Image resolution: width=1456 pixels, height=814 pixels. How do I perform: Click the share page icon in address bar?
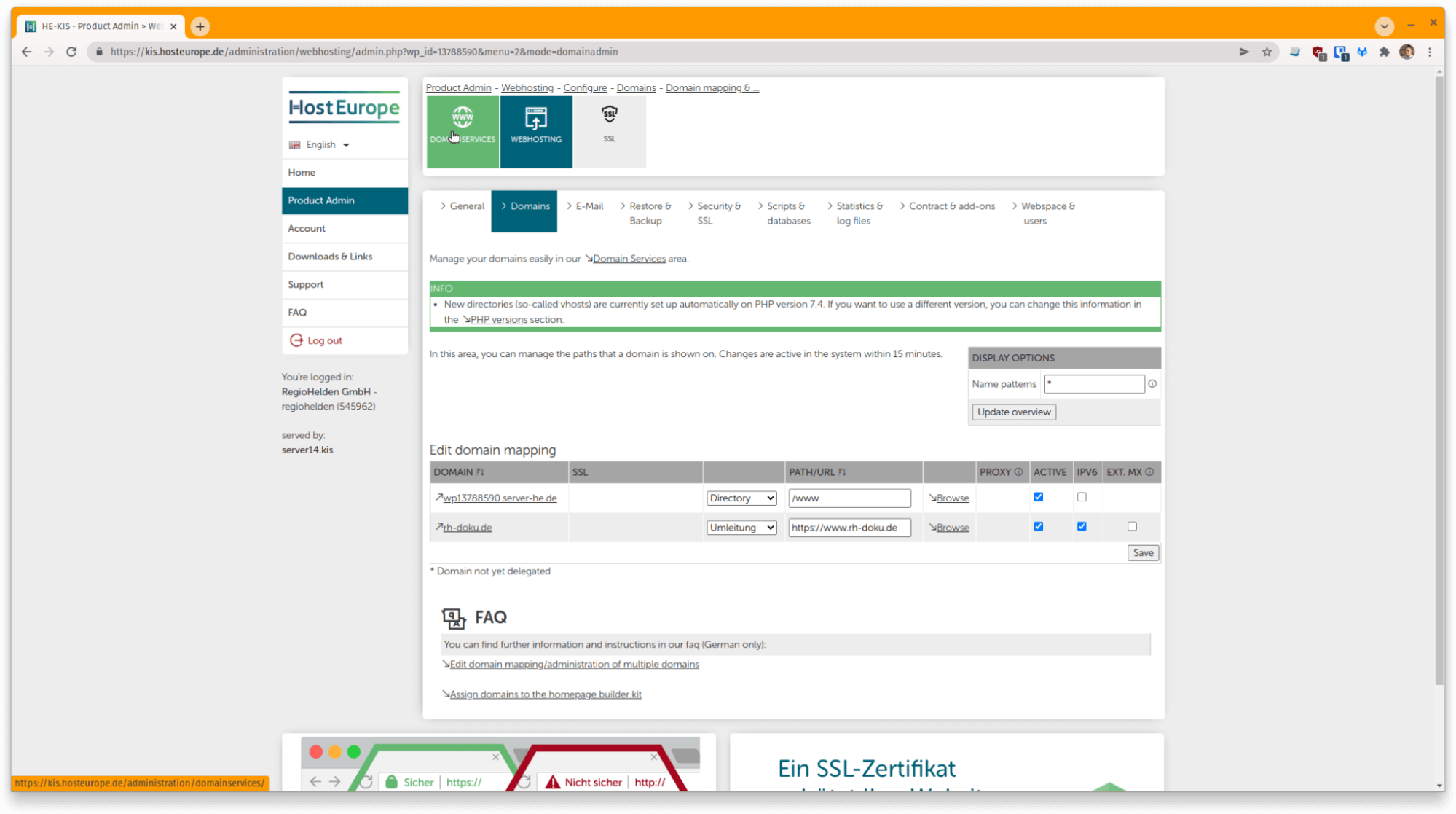click(1244, 52)
